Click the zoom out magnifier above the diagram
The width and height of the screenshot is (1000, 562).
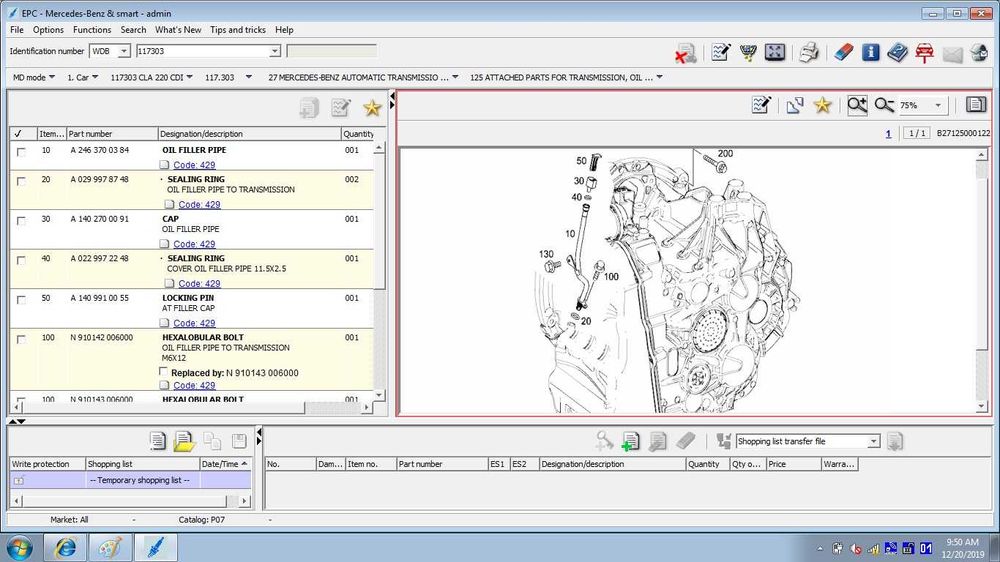[883, 105]
